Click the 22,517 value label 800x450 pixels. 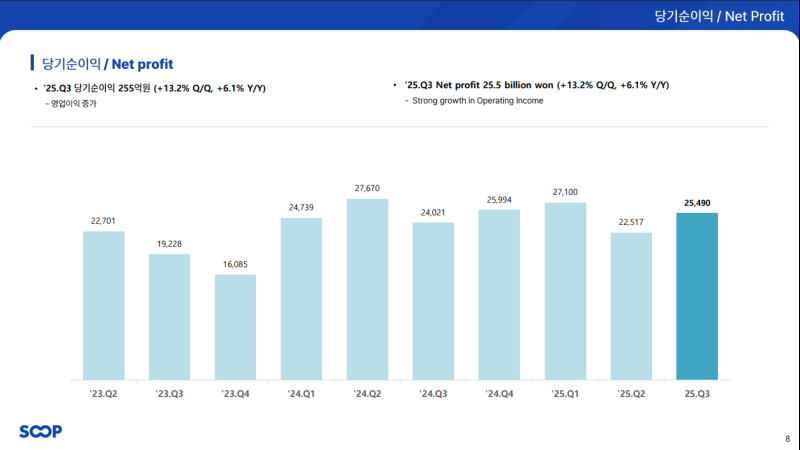631,222
